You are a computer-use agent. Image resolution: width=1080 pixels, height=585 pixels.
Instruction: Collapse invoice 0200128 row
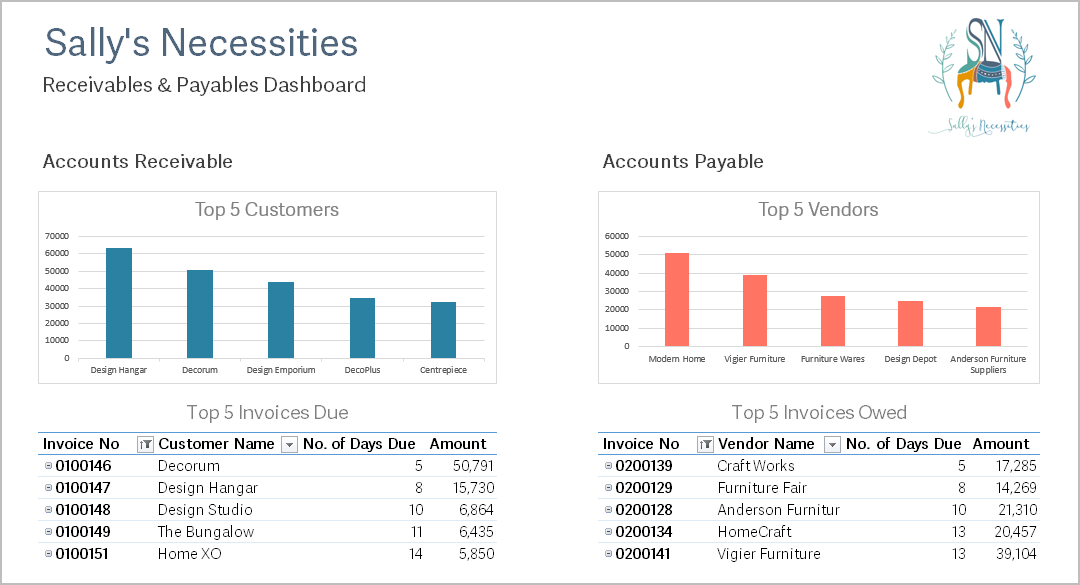[608, 510]
